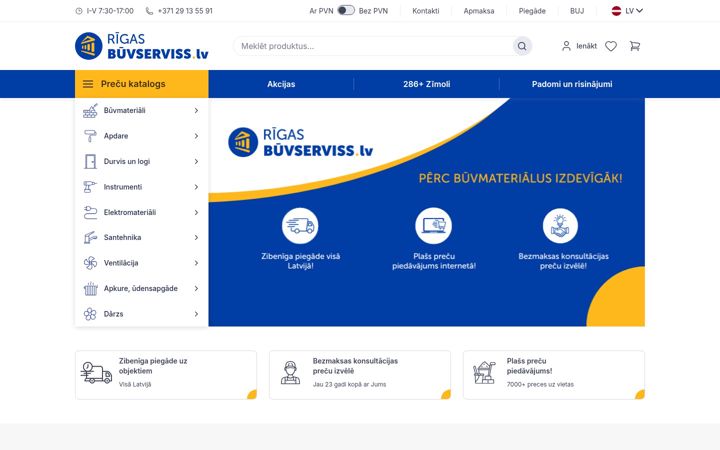Click "7000+ preces uz vietas" text
The width and height of the screenshot is (720, 450).
tap(540, 384)
